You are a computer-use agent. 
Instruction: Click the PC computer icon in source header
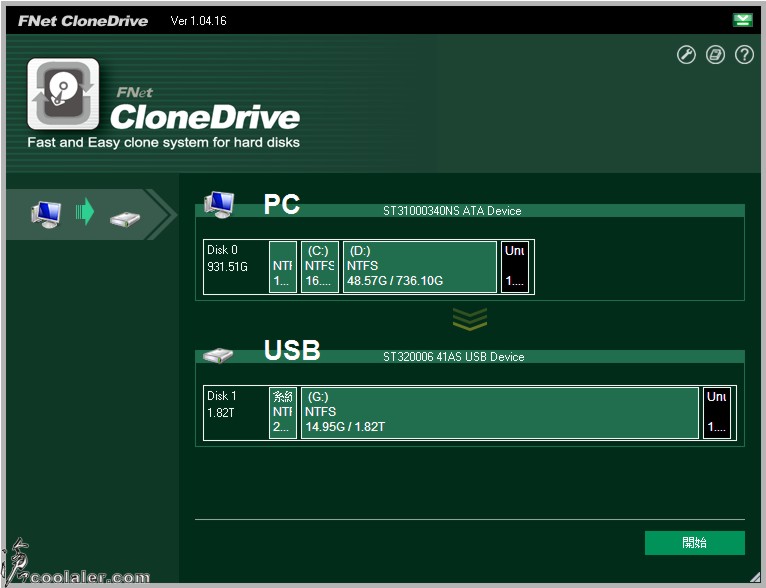click(219, 205)
